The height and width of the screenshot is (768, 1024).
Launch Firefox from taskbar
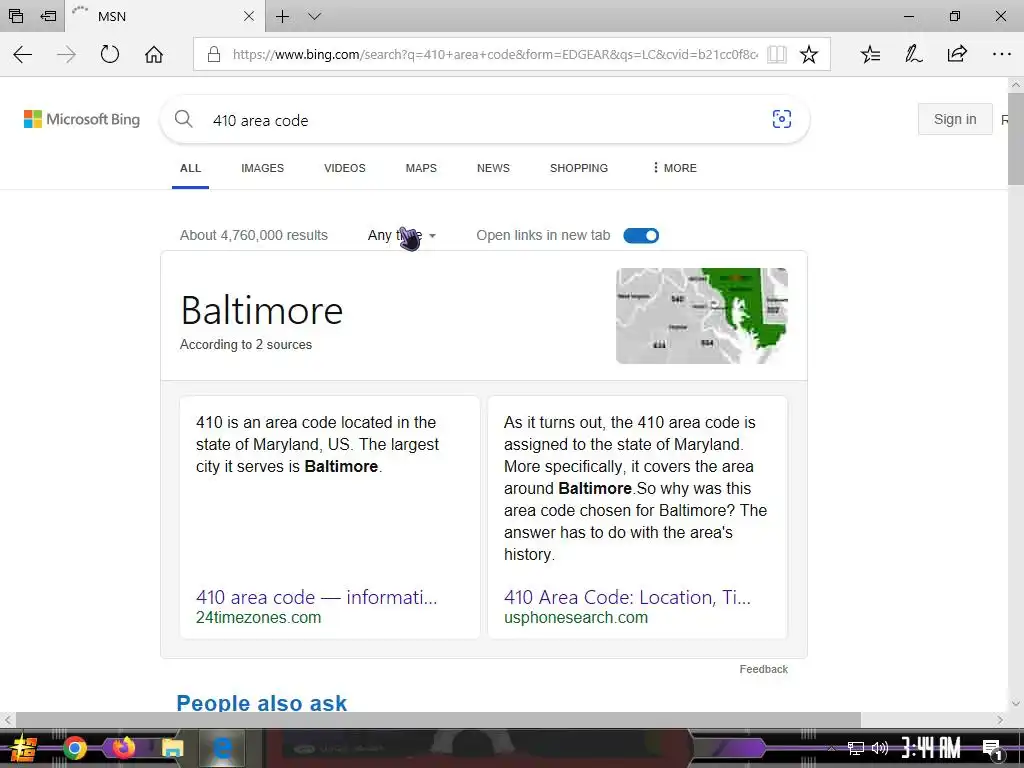tap(123, 748)
